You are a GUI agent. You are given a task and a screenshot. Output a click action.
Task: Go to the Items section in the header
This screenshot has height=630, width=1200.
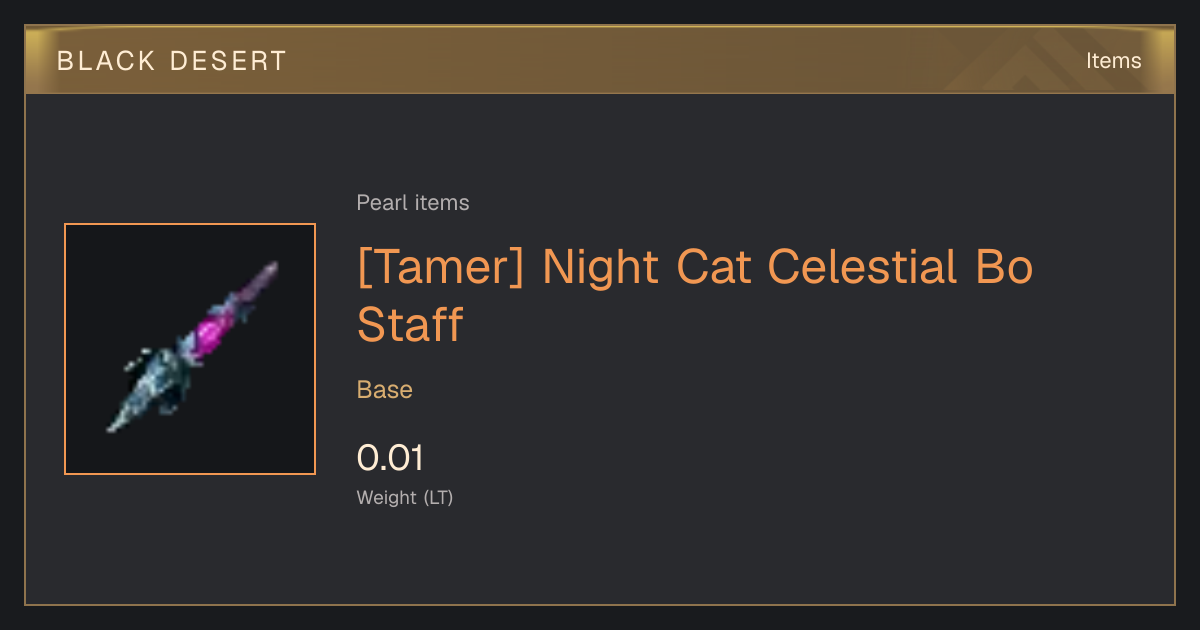pos(1113,61)
